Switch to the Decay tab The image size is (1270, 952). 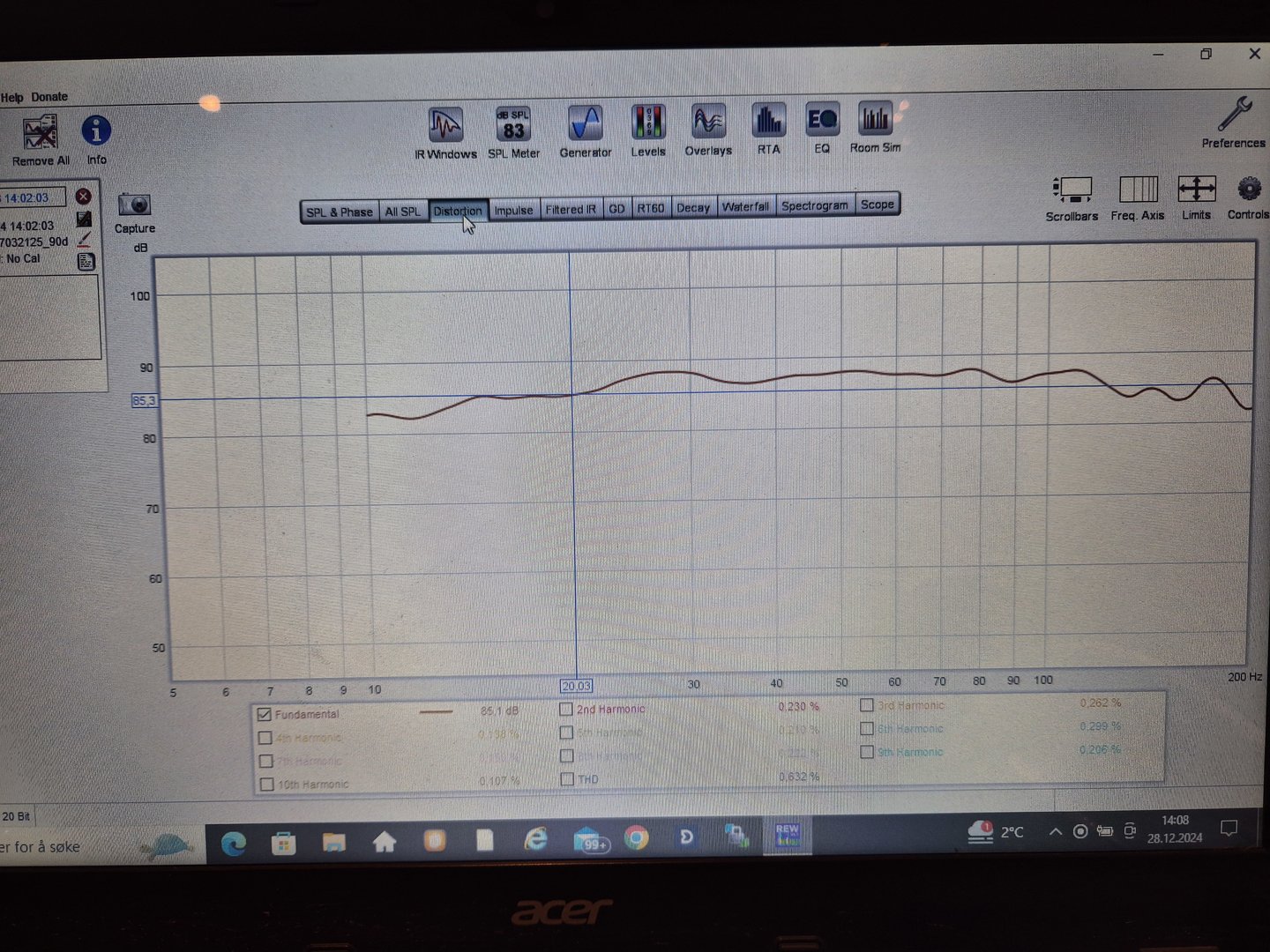(x=693, y=207)
